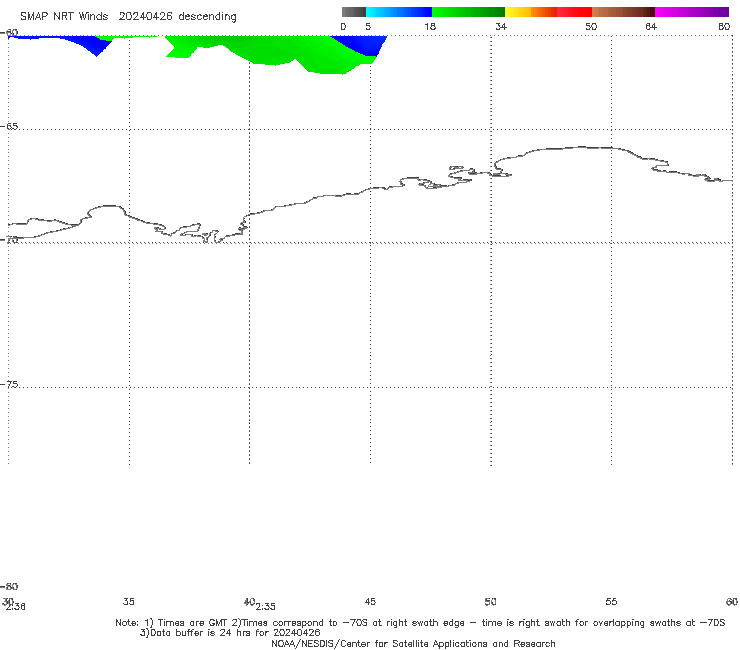
Task: Select the gray segment of the color bar
Action: coord(353,12)
